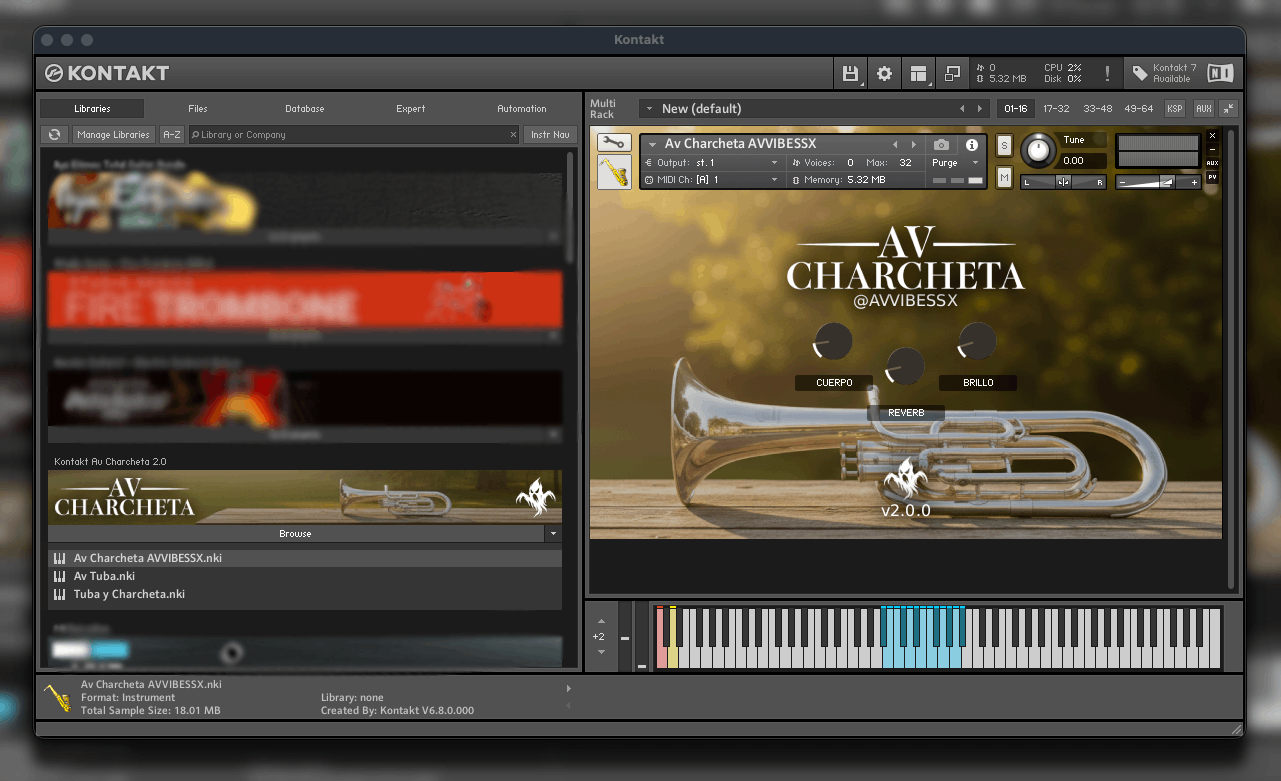Collapse the instrument header with minus
Viewport: 1281px width, 781px height.
coord(1212,149)
